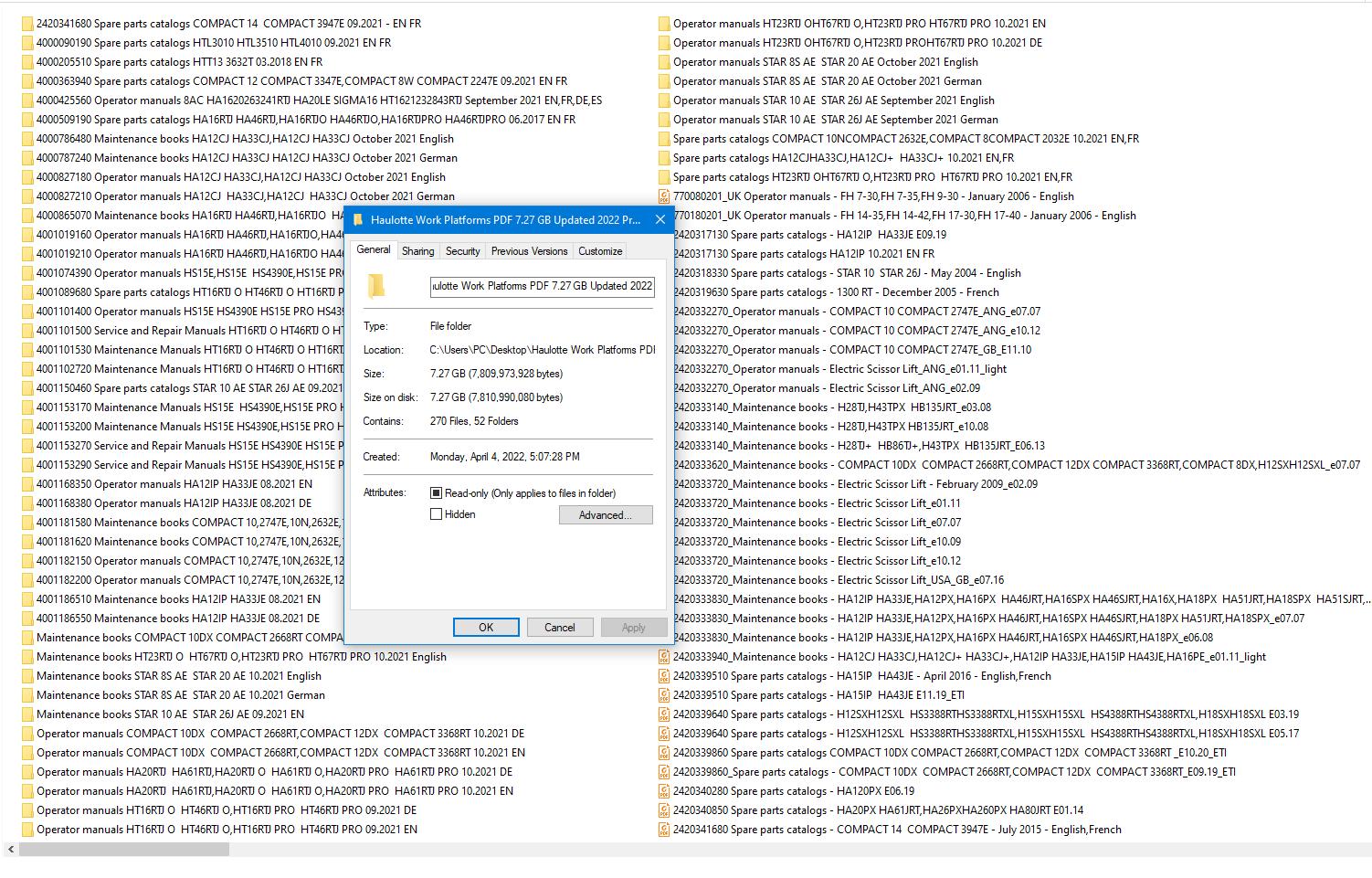Screen dimensions: 1372x878
Task: Click folder icon for Operator manuals HT16RTJ O 09.2021 DE
Action: tap(27, 810)
